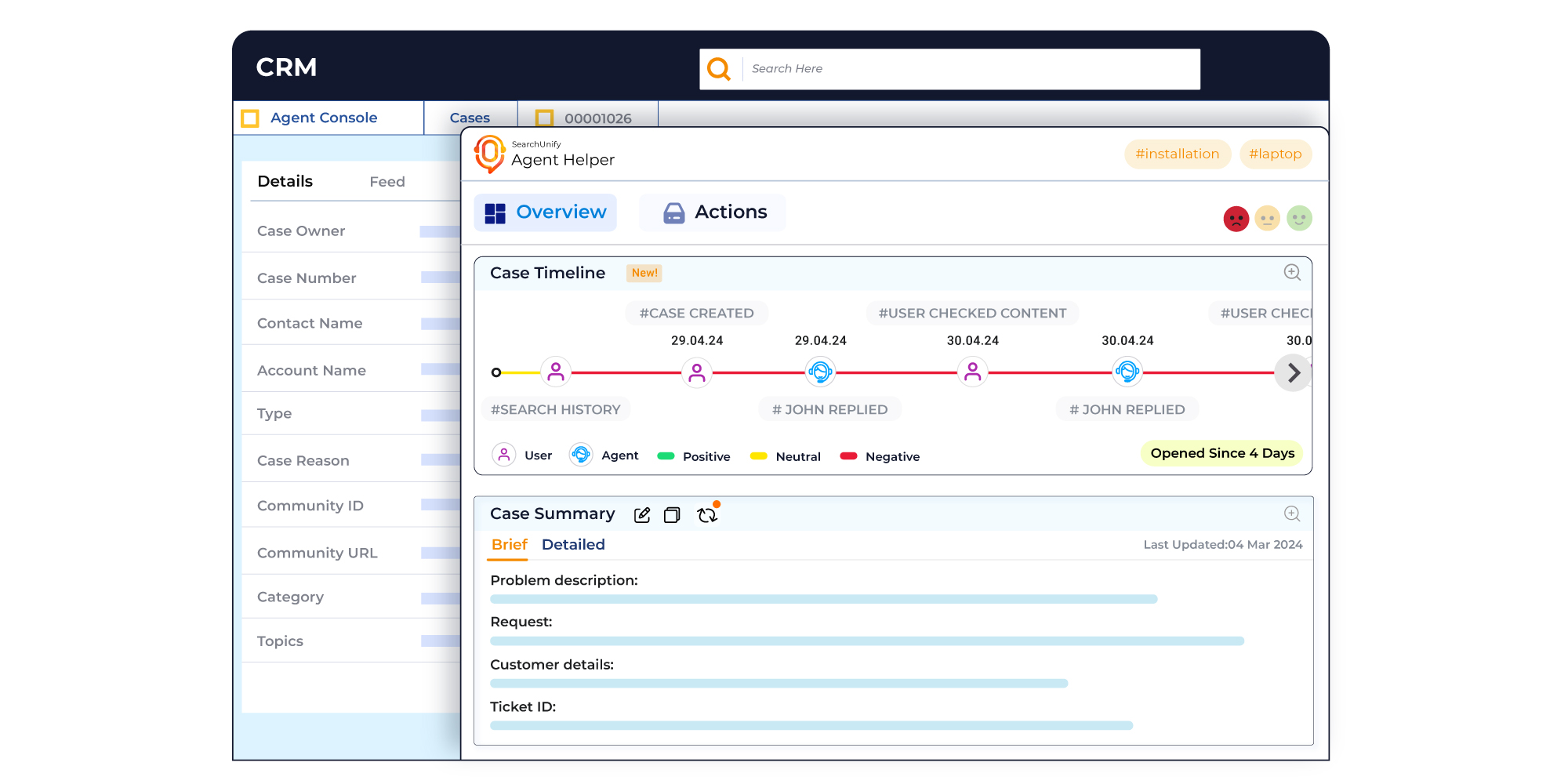The width and height of the screenshot is (1568, 784).
Task: Open the Details tab in CRM
Action: (285, 181)
